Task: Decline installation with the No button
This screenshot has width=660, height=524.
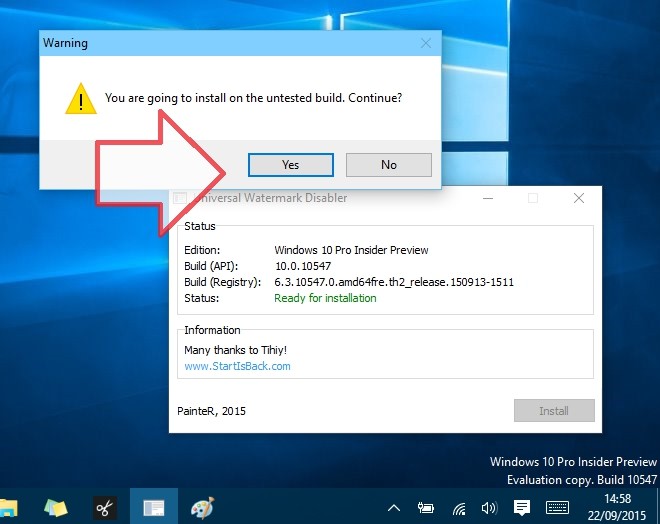Action: click(388, 165)
